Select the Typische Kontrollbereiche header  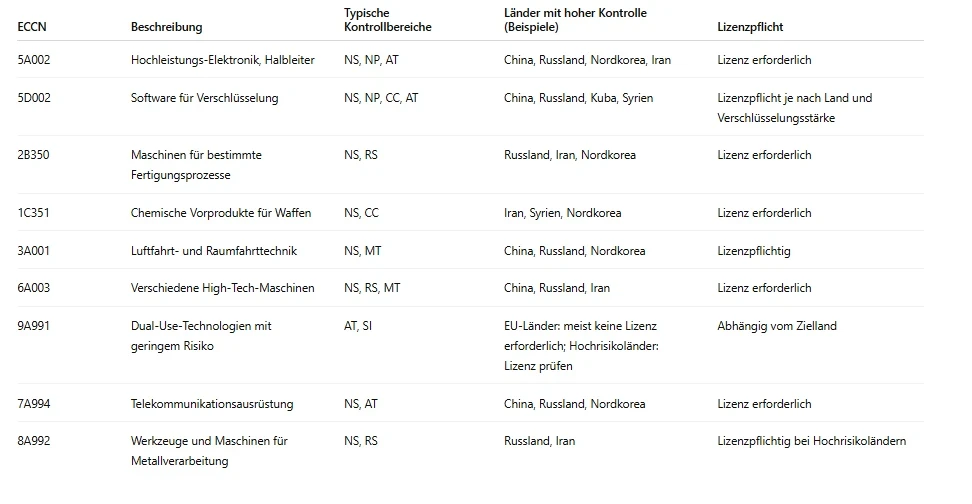(x=387, y=20)
